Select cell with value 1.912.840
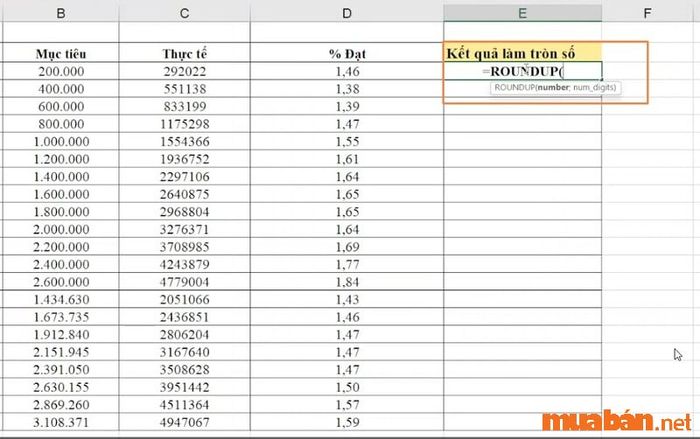 (61, 334)
